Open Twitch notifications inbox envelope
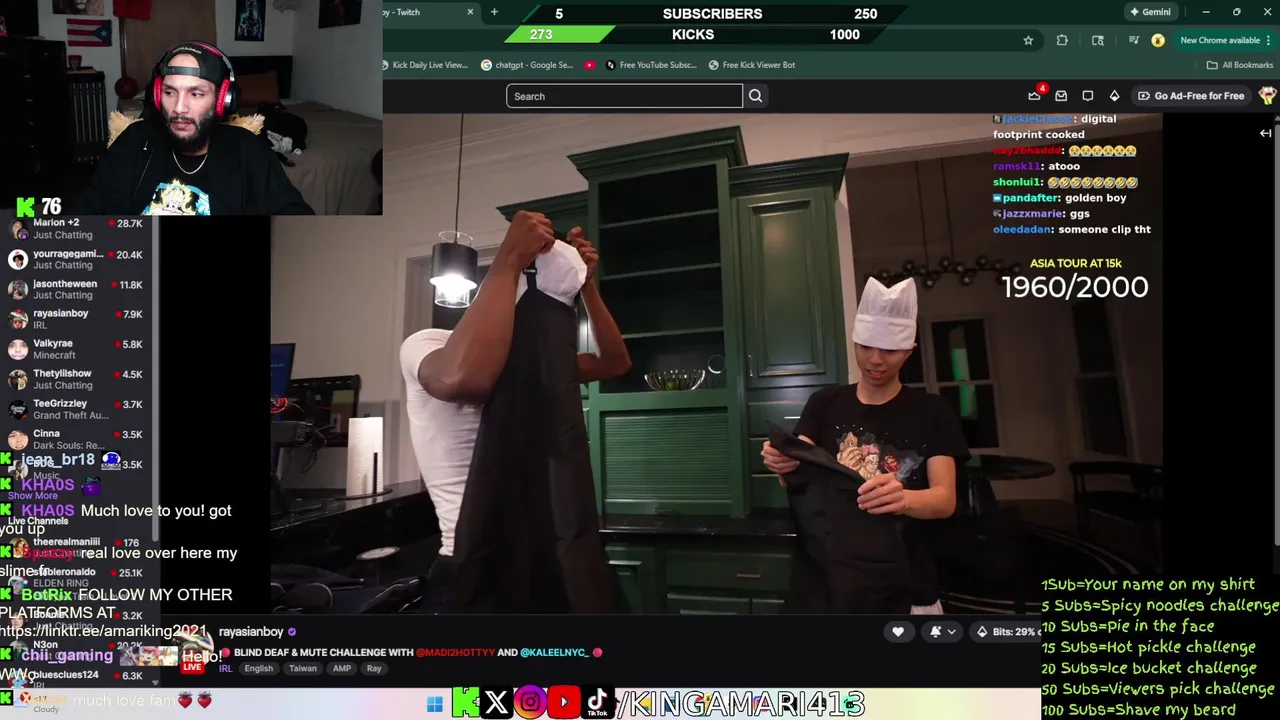Screen dimensions: 1280x720 1061,96
